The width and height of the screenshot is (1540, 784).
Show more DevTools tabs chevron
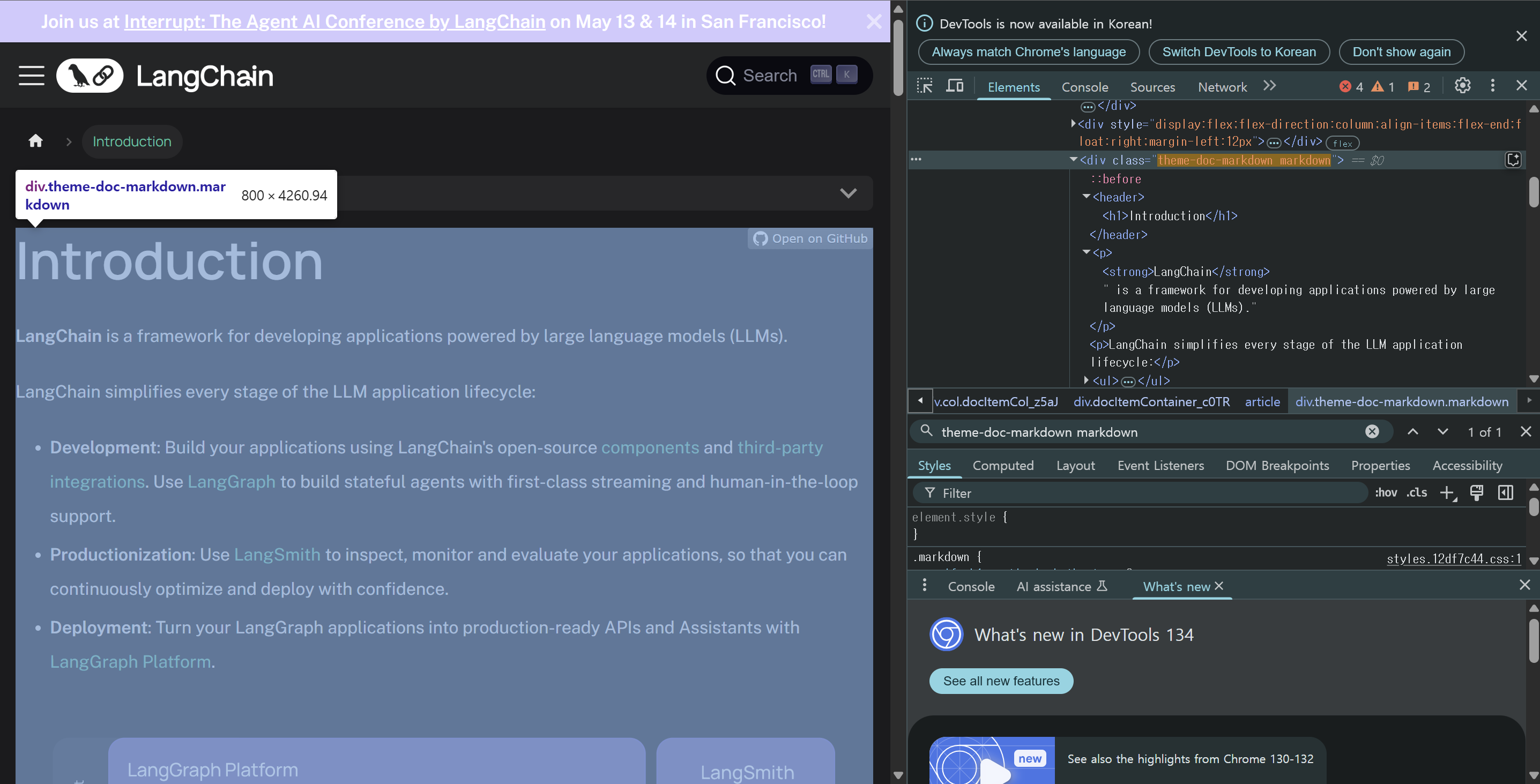point(1270,86)
